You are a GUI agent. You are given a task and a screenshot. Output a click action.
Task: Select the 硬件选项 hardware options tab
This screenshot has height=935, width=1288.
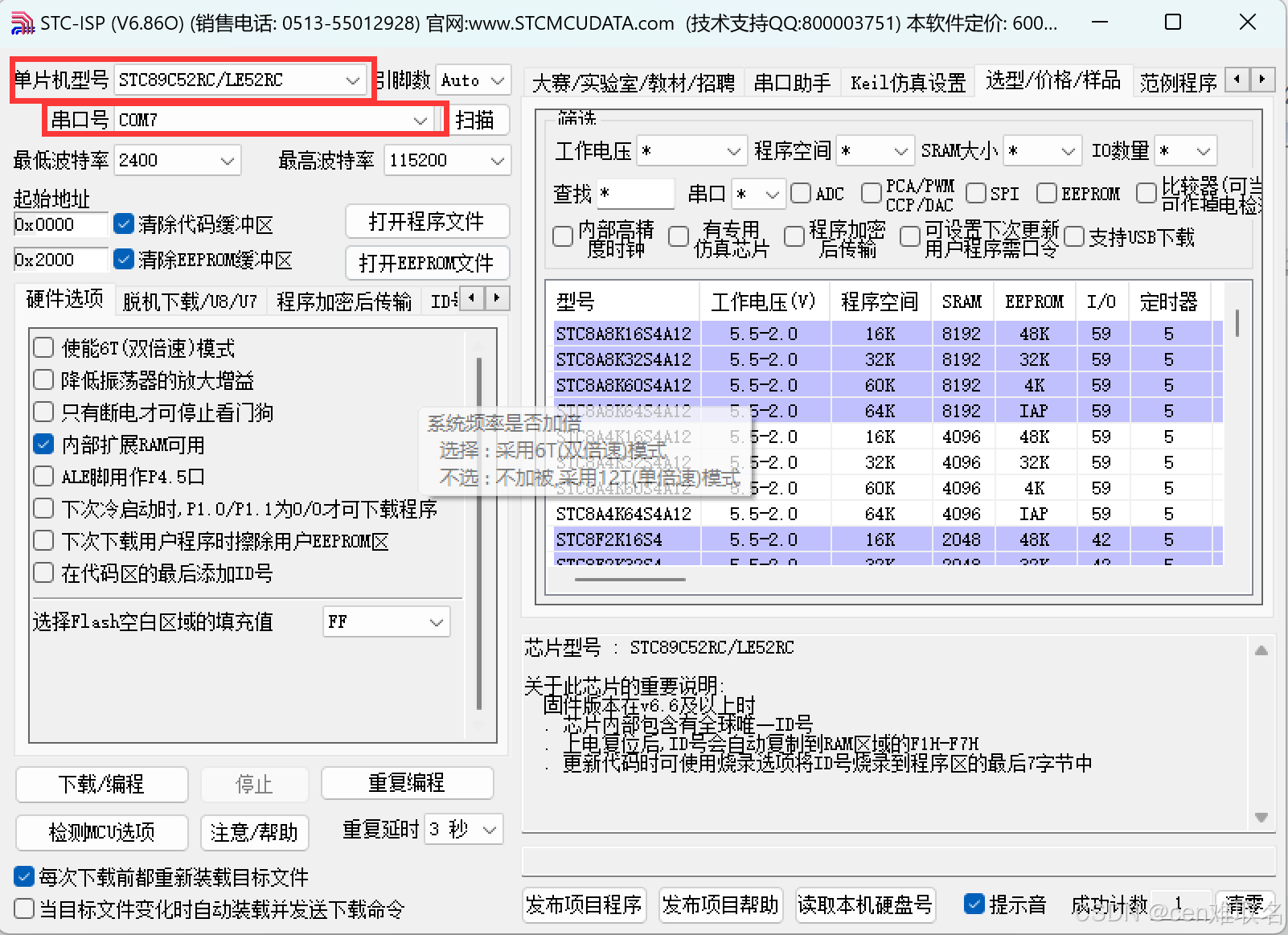pos(65,299)
